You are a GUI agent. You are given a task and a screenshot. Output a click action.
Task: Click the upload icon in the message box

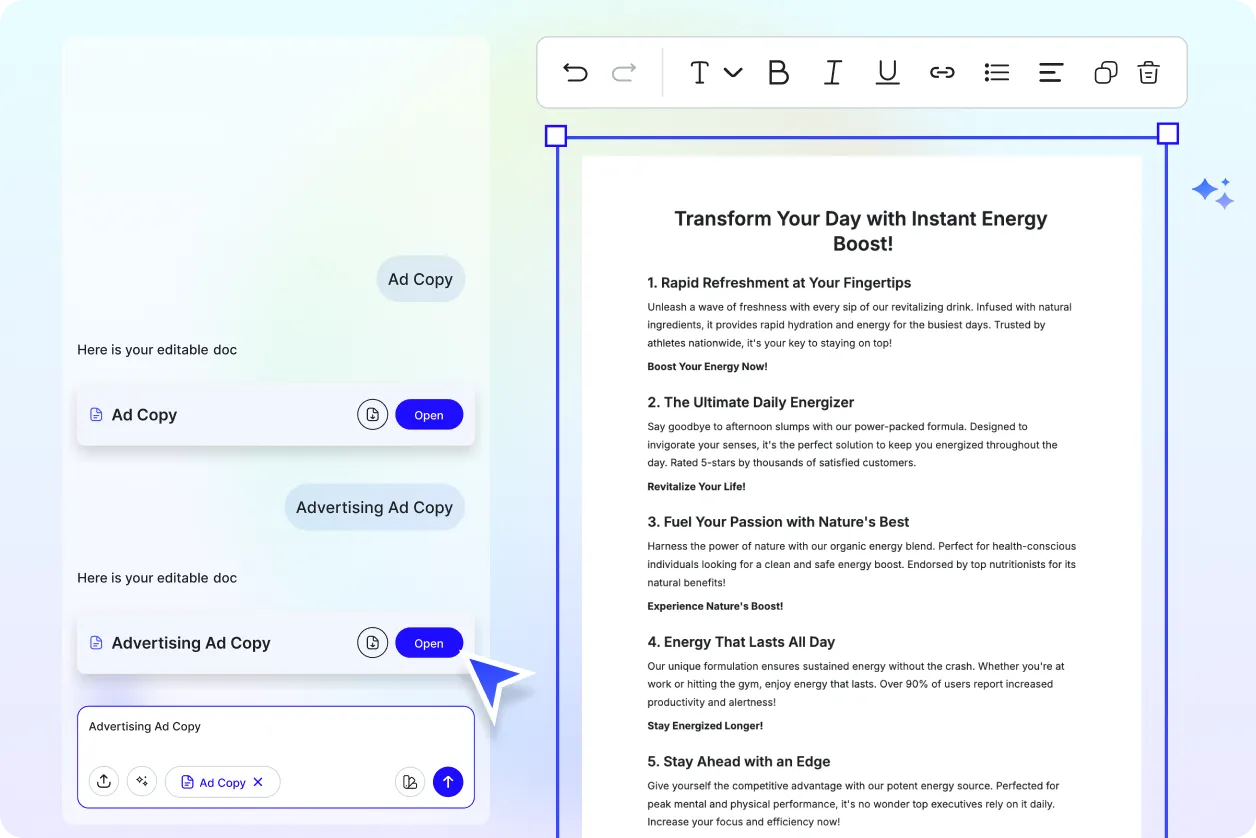click(104, 781)
